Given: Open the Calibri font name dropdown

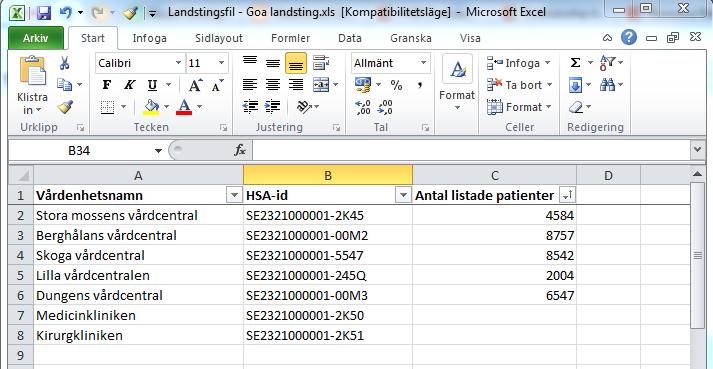Looking at the screenshot, I should pos(179,63).
